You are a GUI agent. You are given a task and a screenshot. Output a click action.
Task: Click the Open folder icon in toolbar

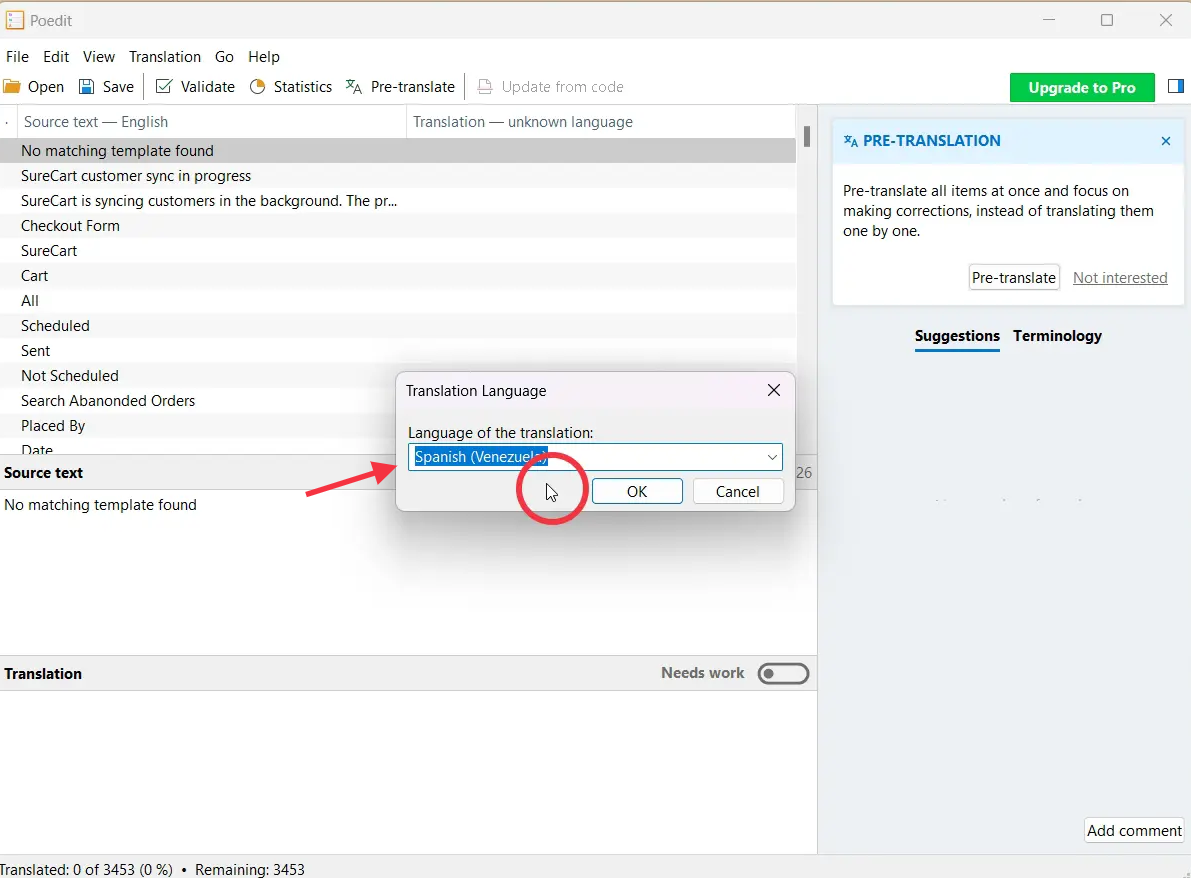(x=12, y=87)
